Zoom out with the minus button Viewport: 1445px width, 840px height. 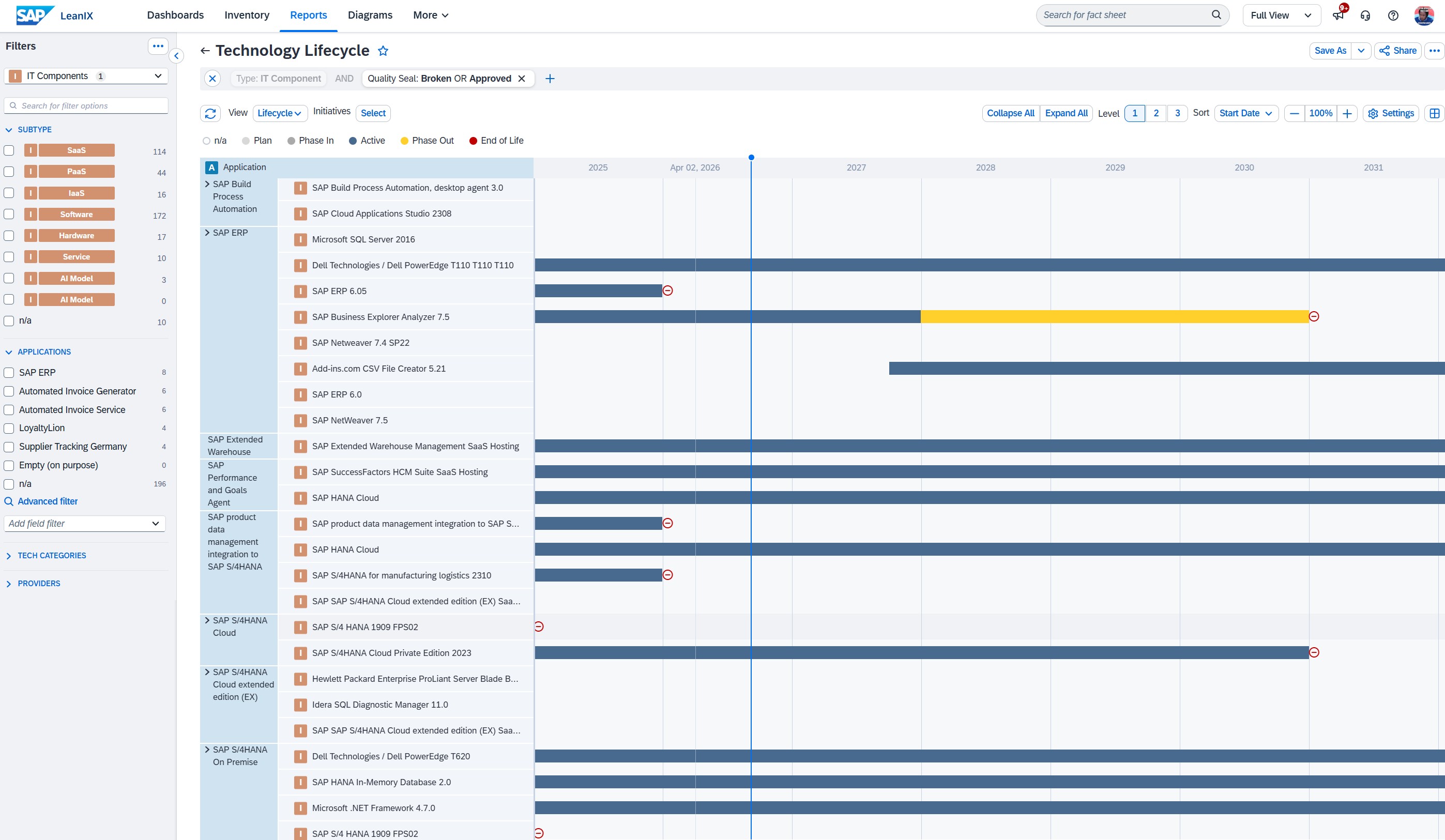[1295, 114]
